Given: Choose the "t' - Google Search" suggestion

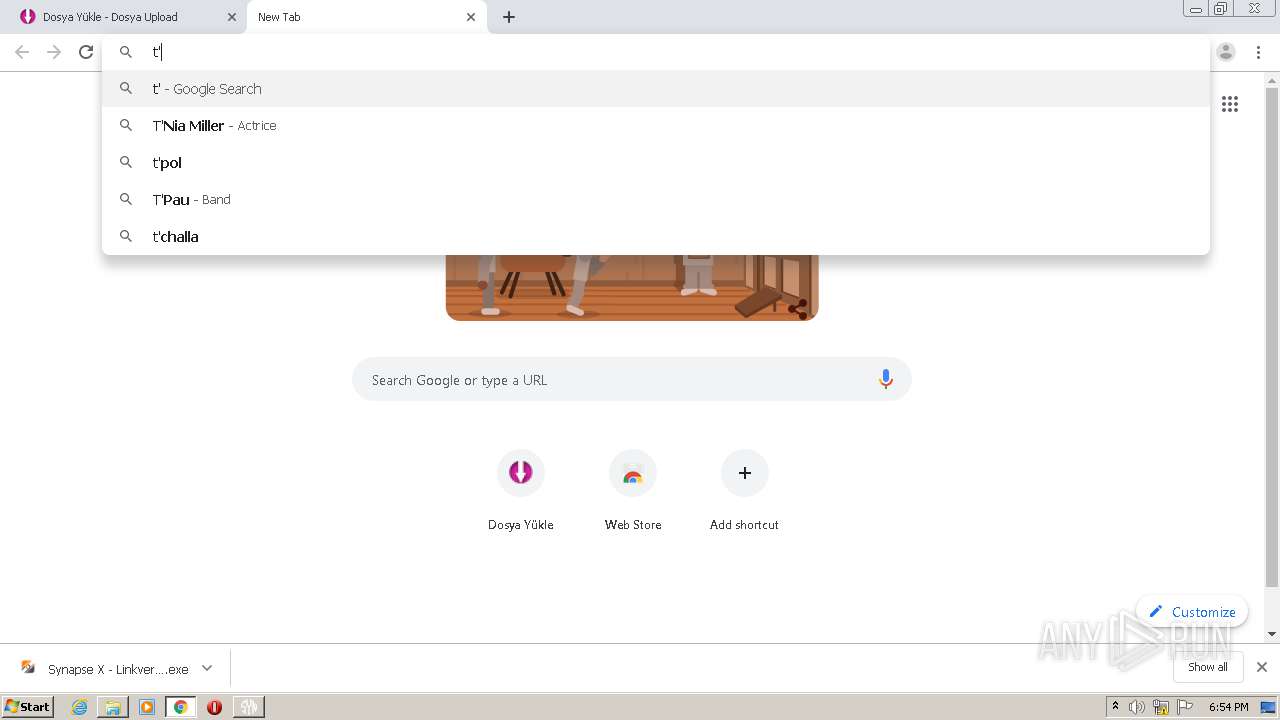Looking at the screenshot, I should coord(655,89).
